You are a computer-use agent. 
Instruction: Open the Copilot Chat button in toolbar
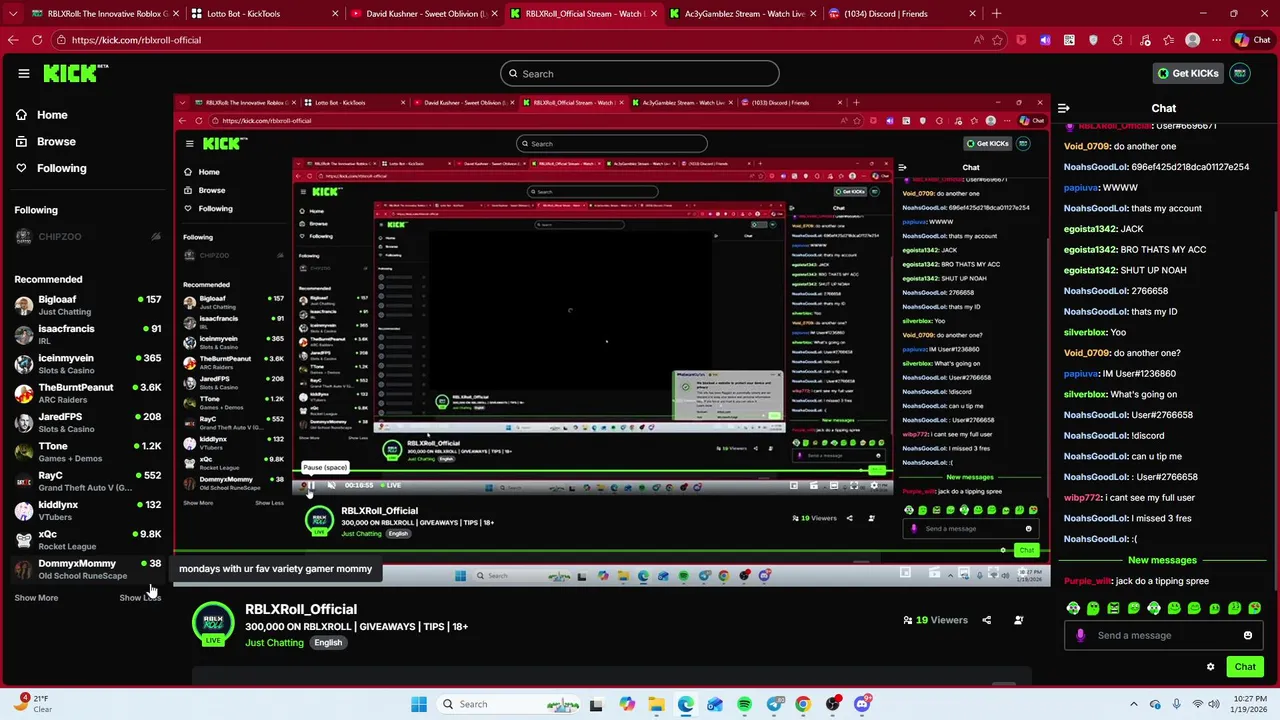1252,40
